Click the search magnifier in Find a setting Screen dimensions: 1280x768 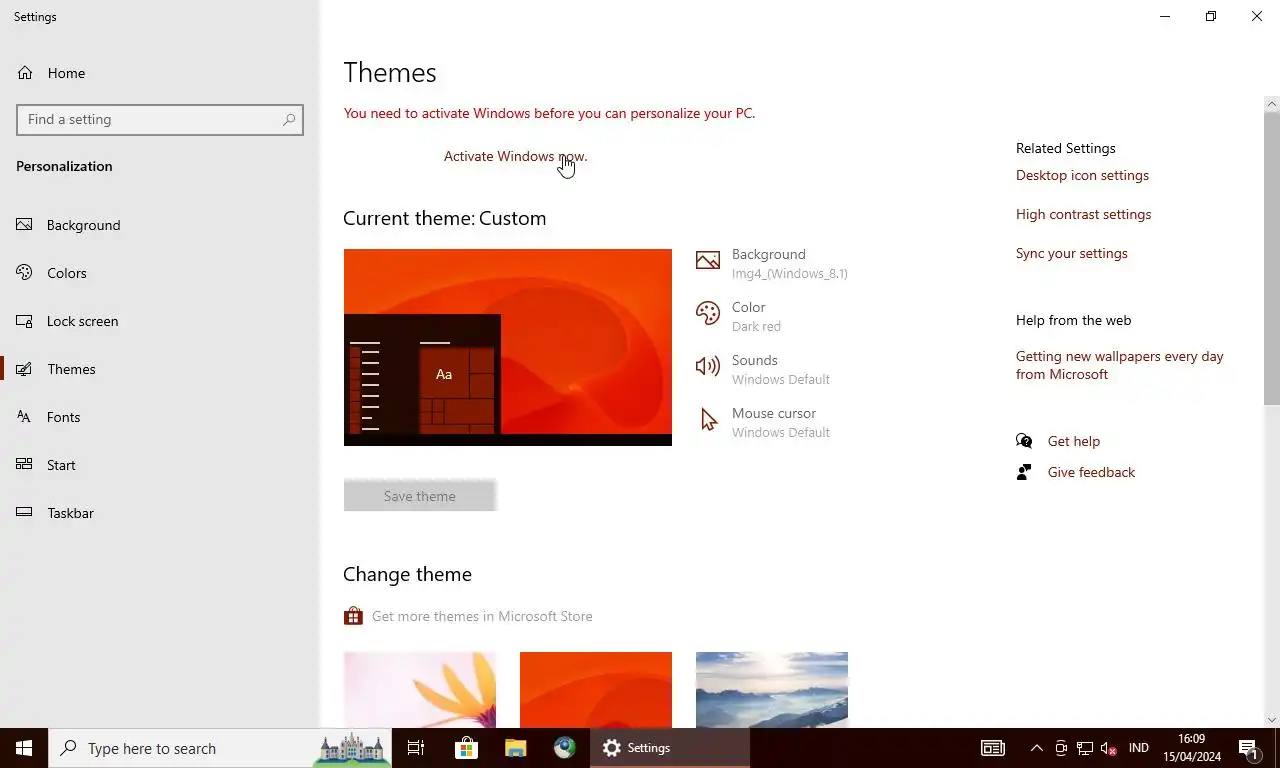click(x=289, y=119)
